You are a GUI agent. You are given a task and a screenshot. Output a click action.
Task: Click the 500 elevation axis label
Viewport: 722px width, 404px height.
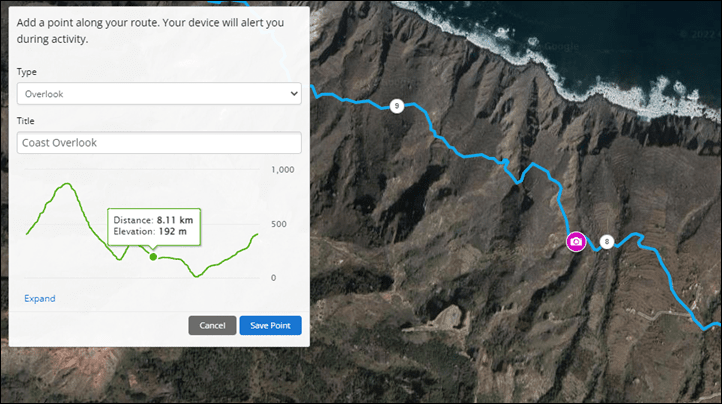(x=279, y=224)
